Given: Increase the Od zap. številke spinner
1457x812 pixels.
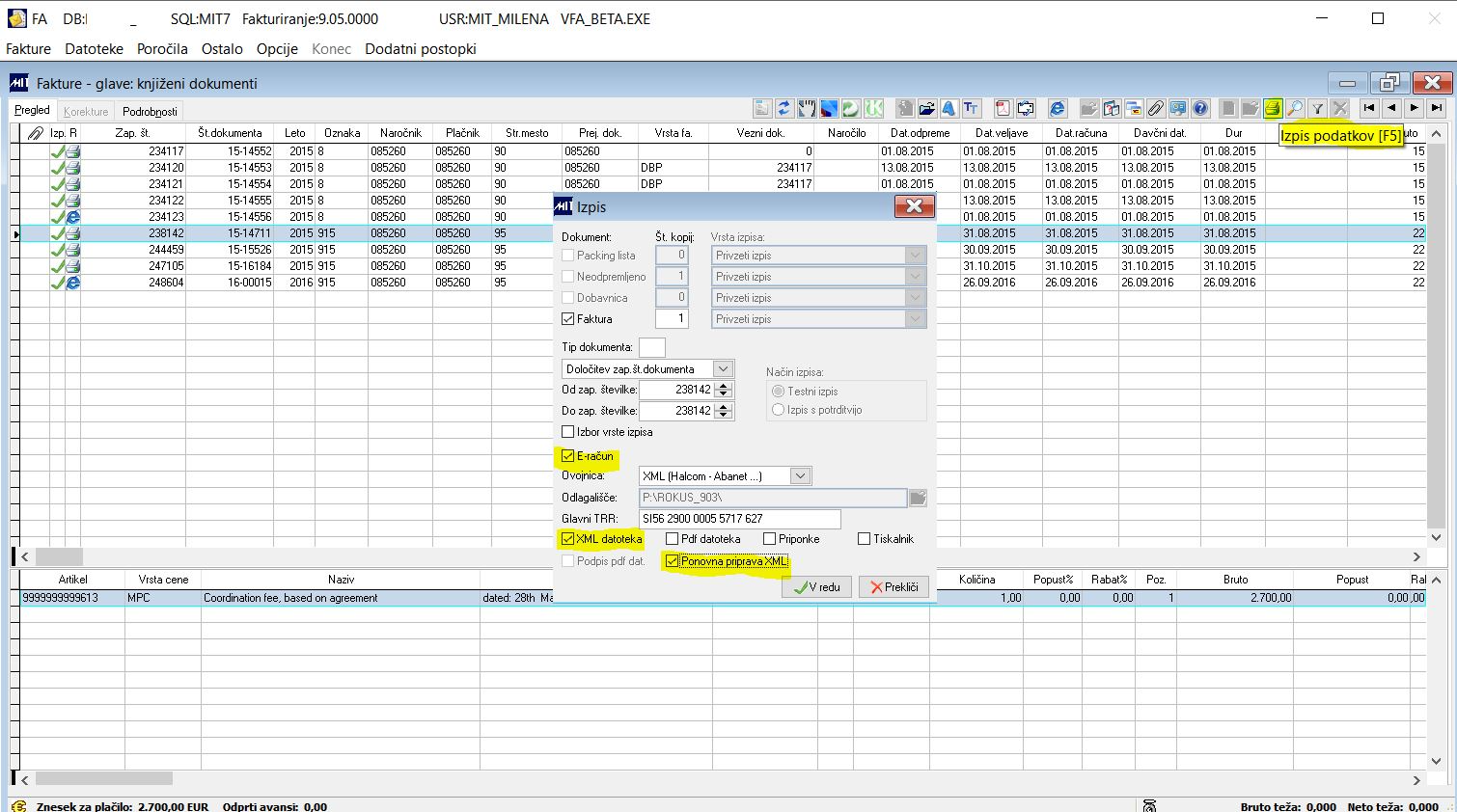Looking at the screenshot, I should point(725,386).
